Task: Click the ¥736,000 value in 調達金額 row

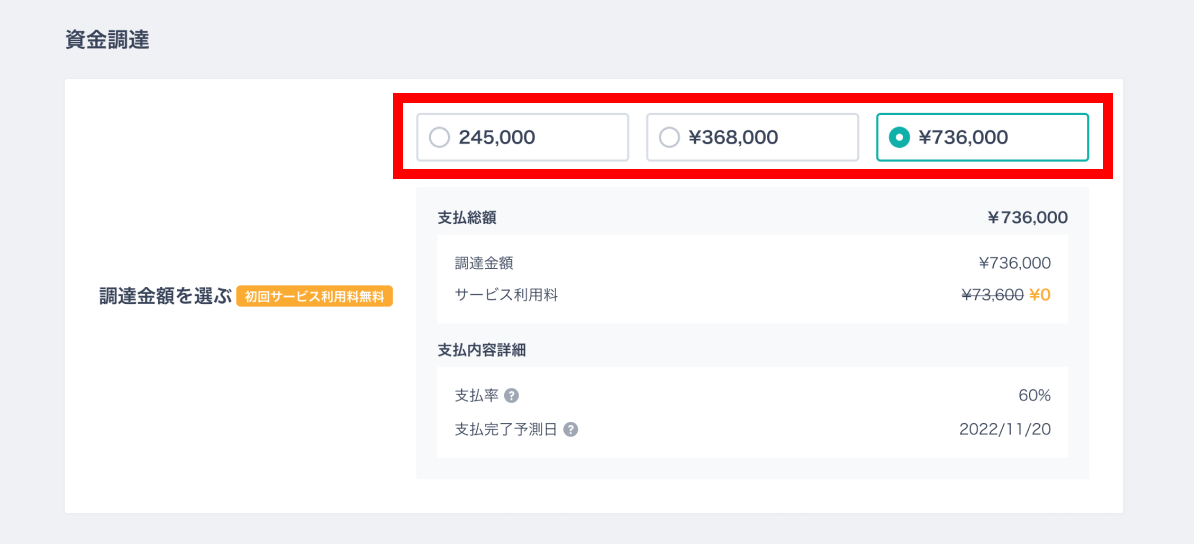Action: tap(1014, 264)
